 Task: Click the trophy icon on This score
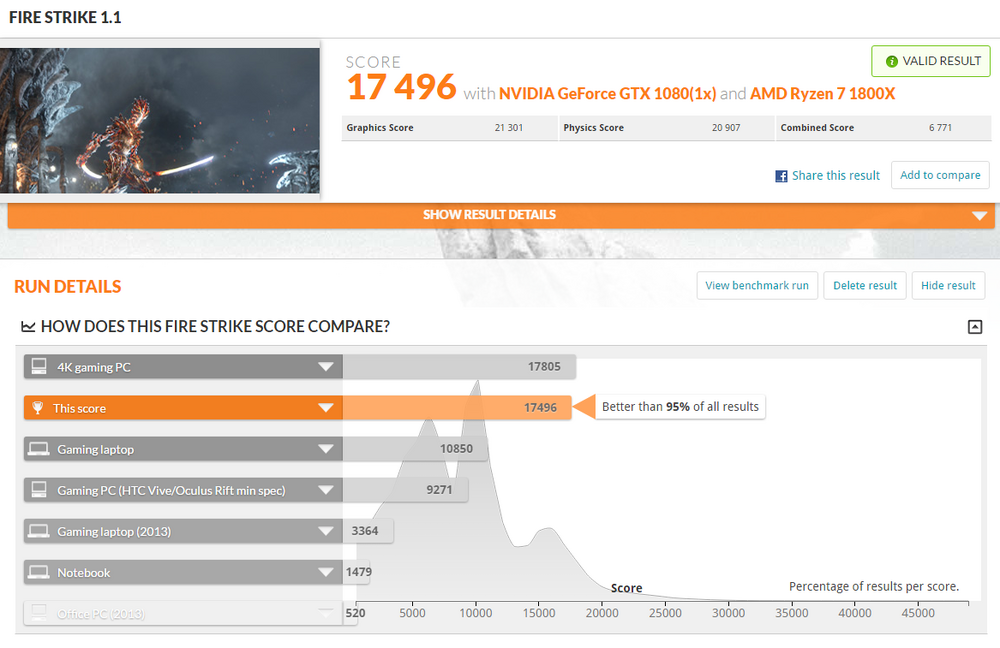[38, 408]
